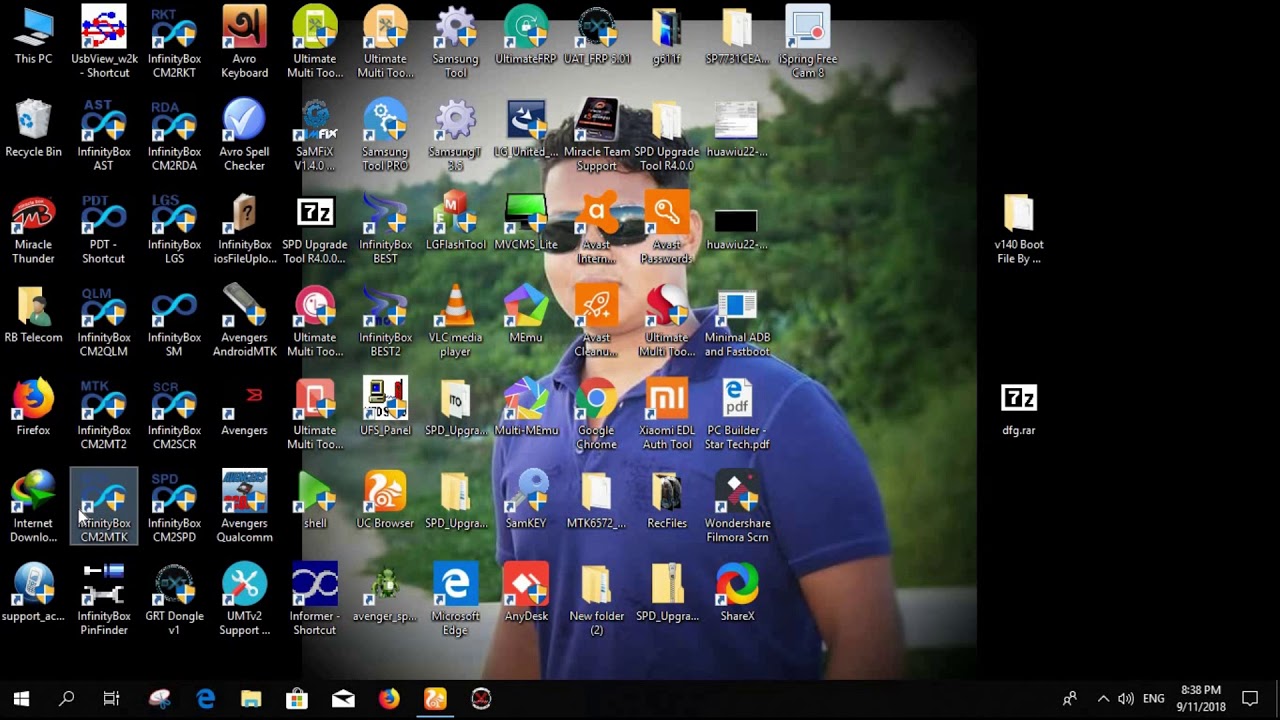Open the SamKEY shortcut
The height and width of the screenshot is (720, 1280).
[x=526, y=501]
